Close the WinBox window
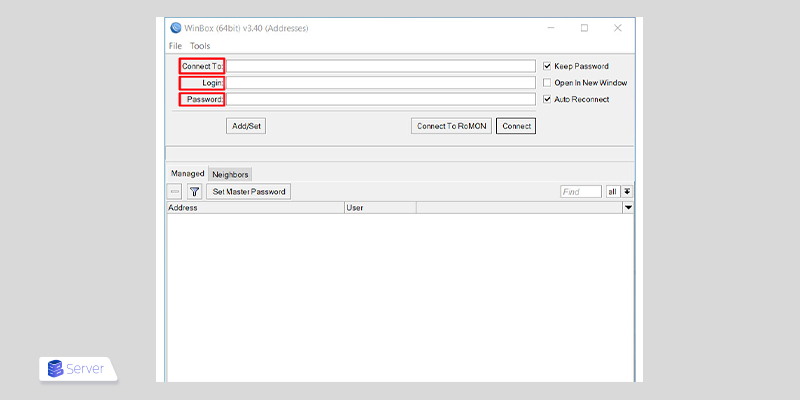The height and width of the screenshot is (400, 800). [x=617, y=28]
